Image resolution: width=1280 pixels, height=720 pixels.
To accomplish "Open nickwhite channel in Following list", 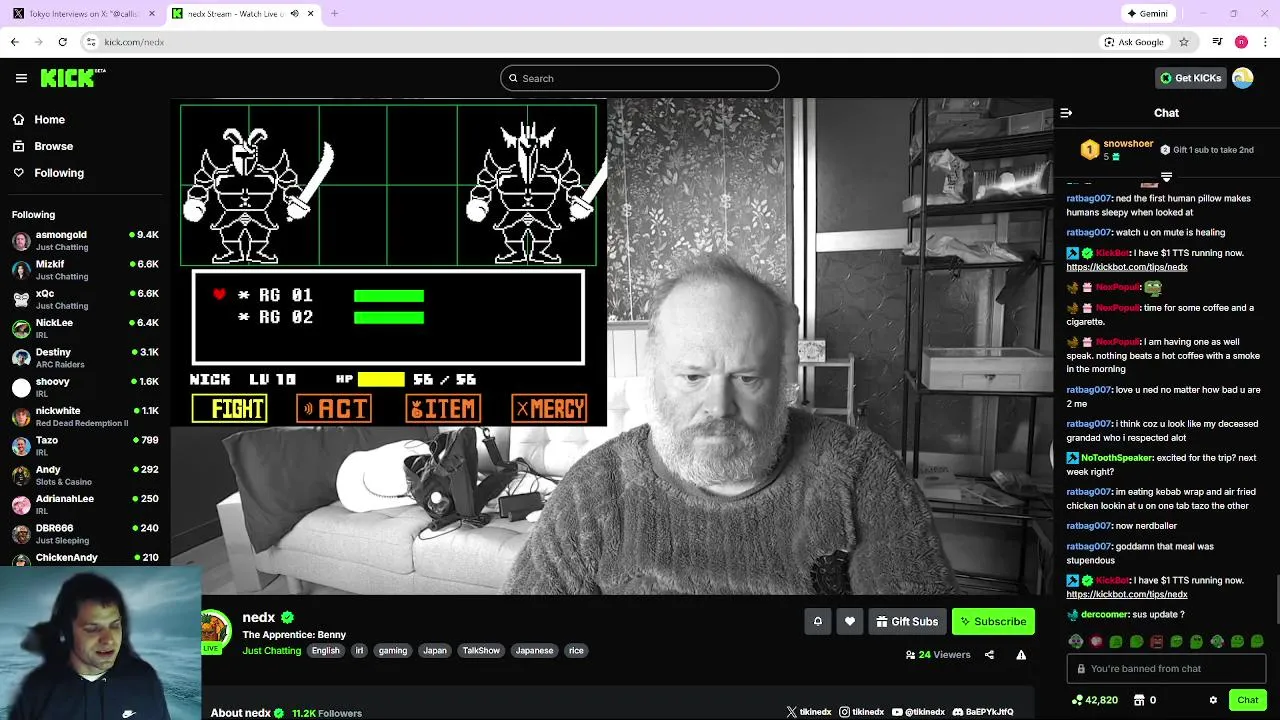I will (x=85, y=416).
